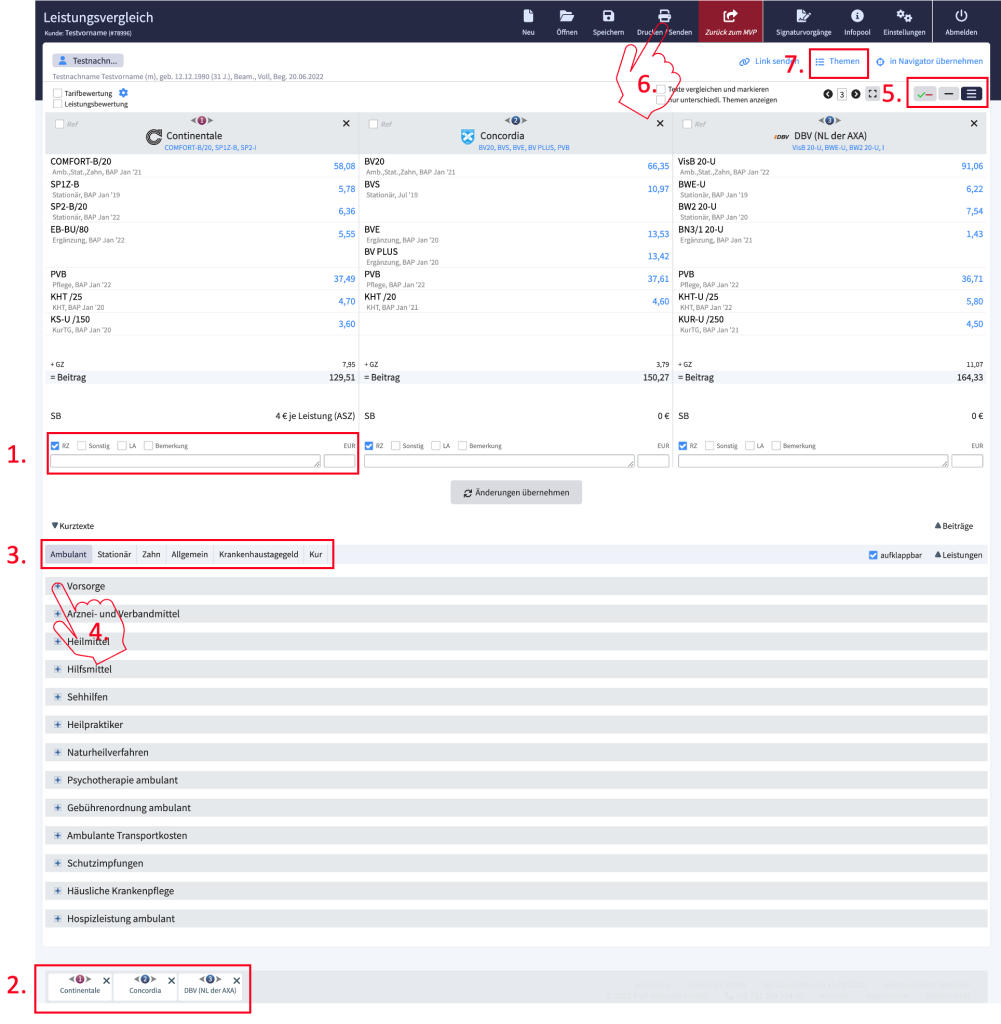Expand the Sehhilfen section
Screen dimensions: 1001x1024
pyautogui.click(x=57, y=697)
